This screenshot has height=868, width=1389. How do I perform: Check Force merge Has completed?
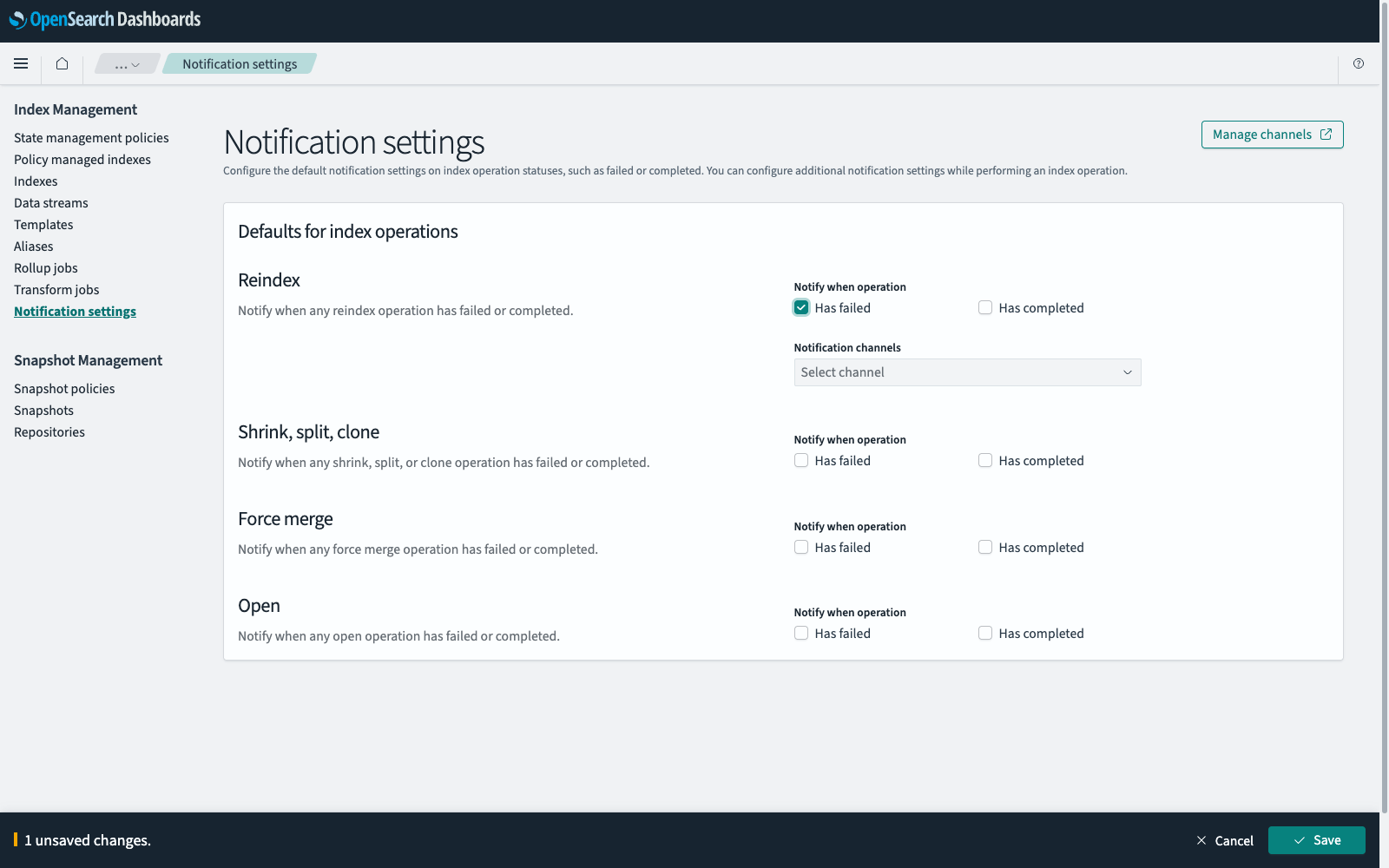tap(985, 547)
